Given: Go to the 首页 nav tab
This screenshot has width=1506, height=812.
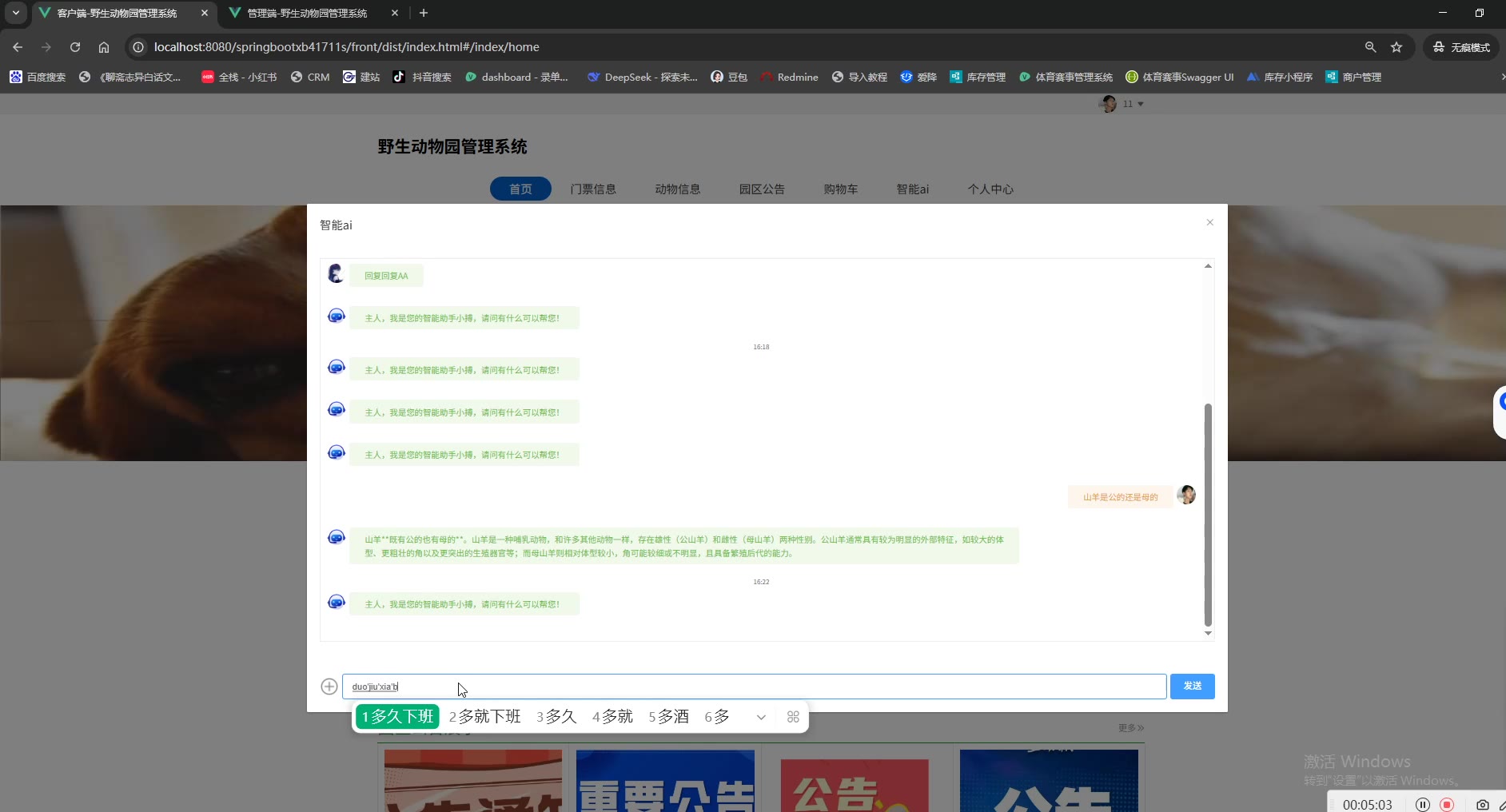Looking at the screenshot, I should coord(520,189).
